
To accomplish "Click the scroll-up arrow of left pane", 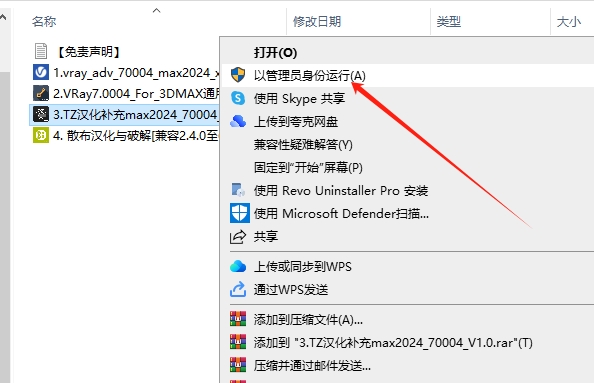I will pyautogui.click(x=3, y=17).
